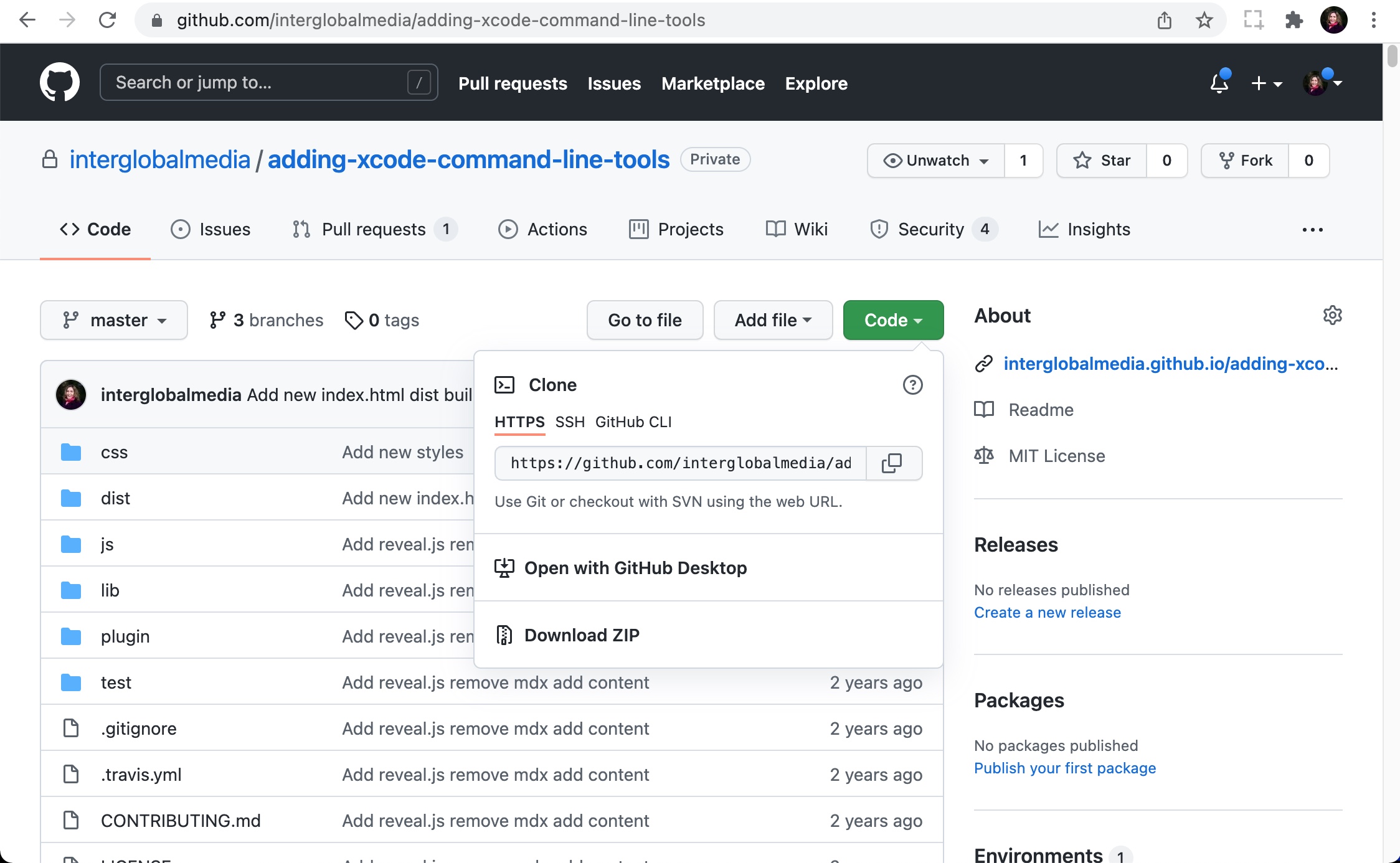Viewport: 1400px width, 863px height.
Task: Switch clone method to SSH
Action: (569, 422)
